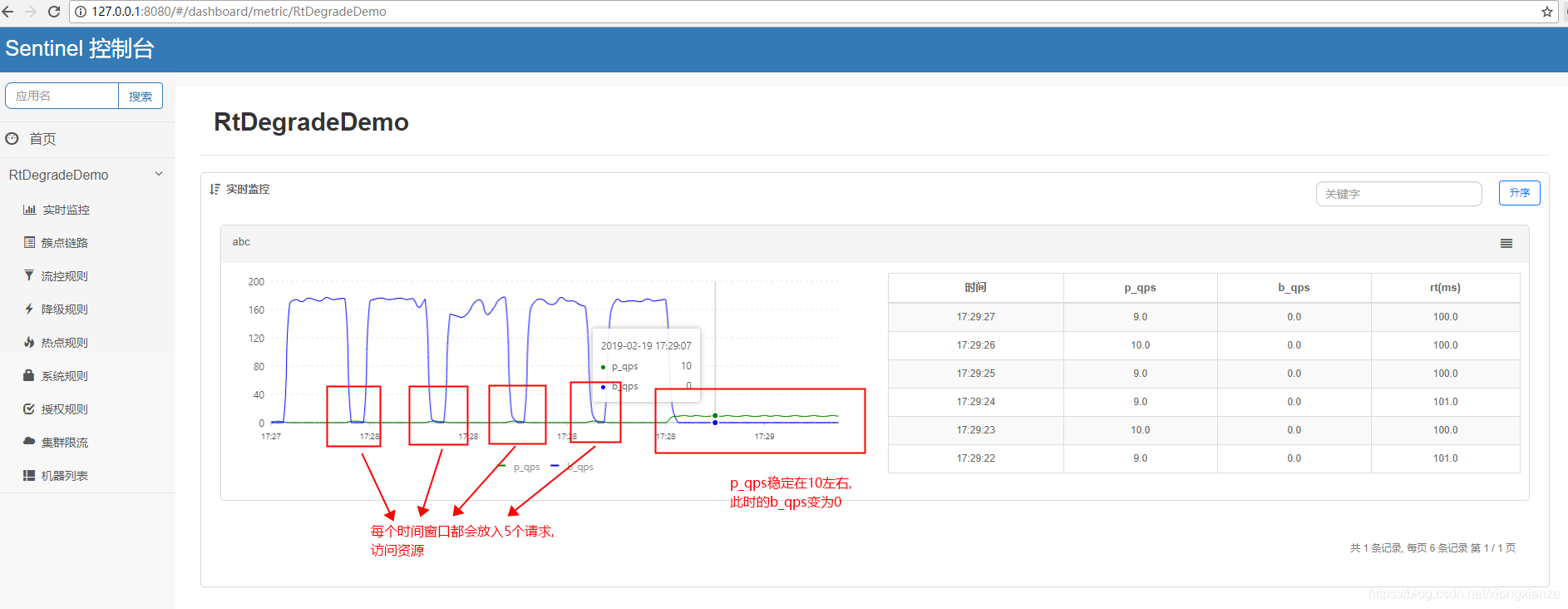Select the 17:29:26 time cell

(x=975, y=345)
